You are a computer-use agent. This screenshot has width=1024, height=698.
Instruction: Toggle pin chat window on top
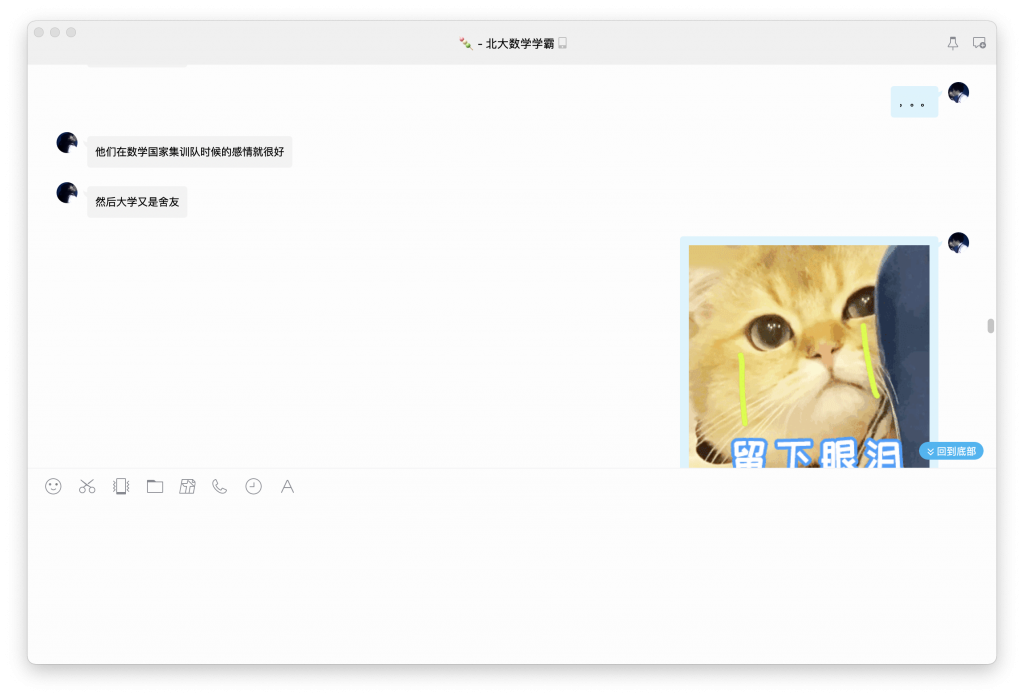tap(952, 43)
